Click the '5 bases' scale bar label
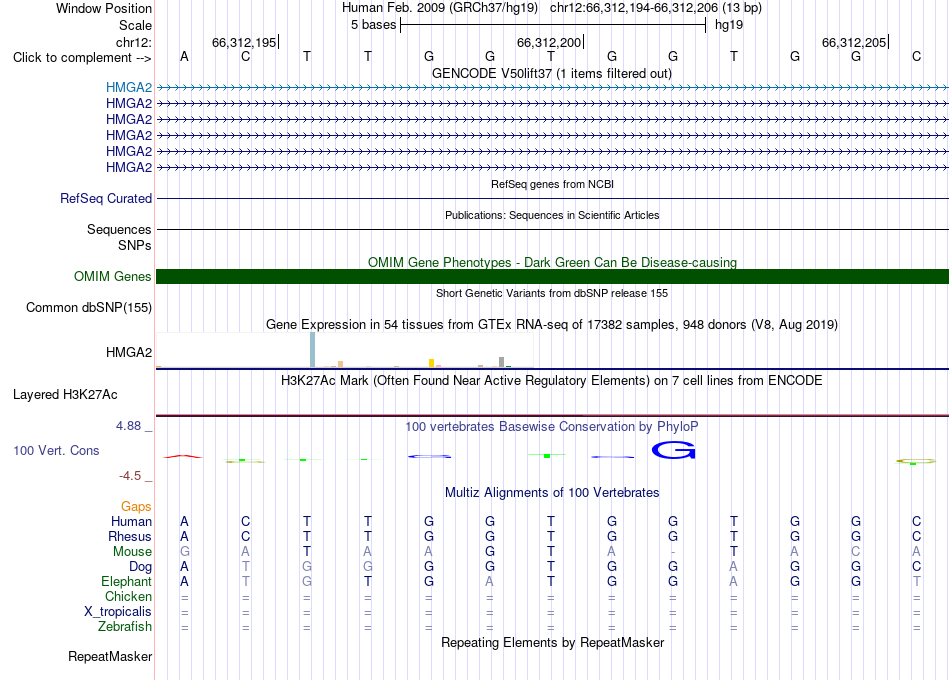 pyautogui.click(x=373, y=25)
